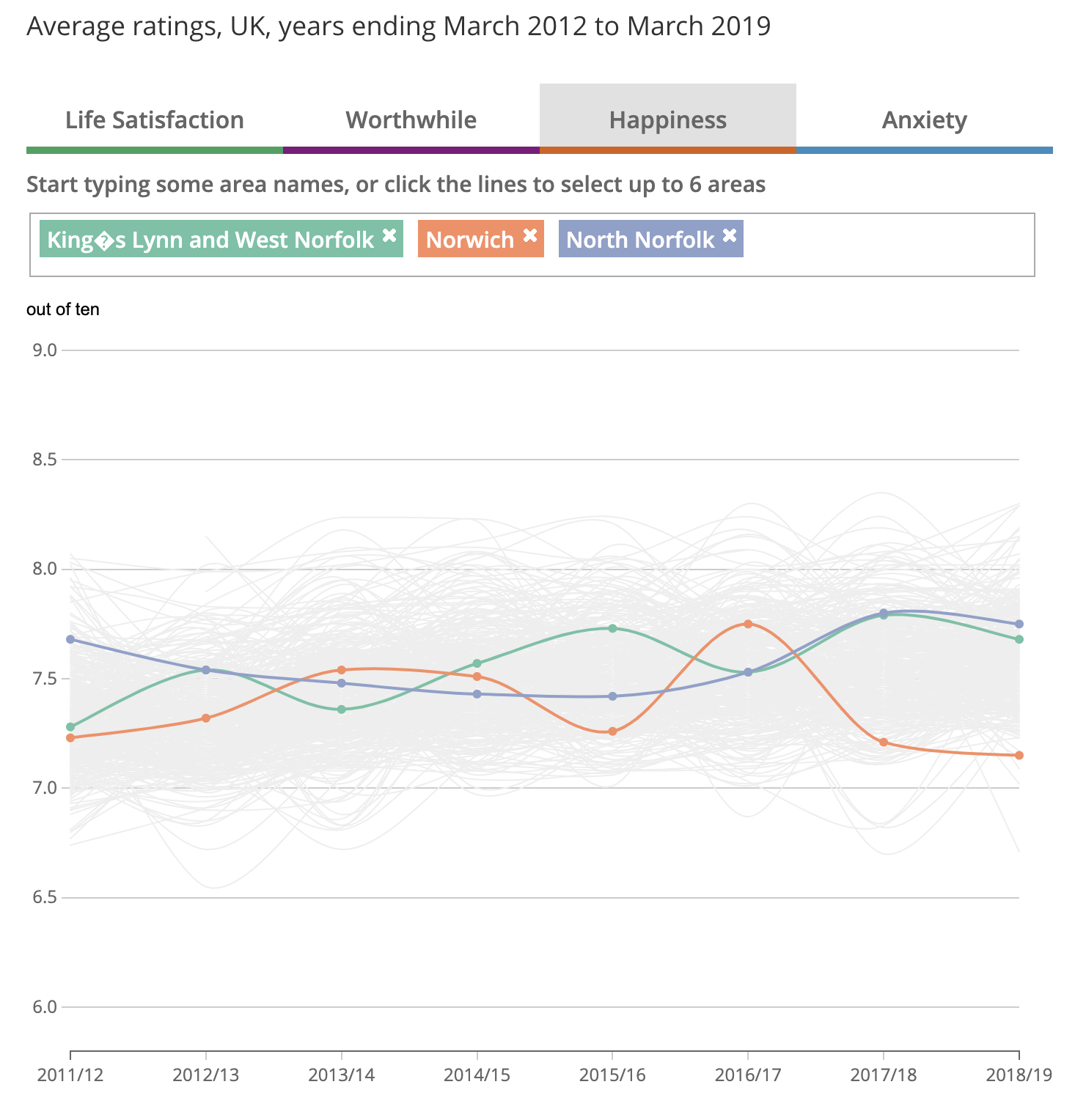Click Norwich's 2018/19 final data point
Viewport: 1075px width, 1120px height.
click(1019, 755)
